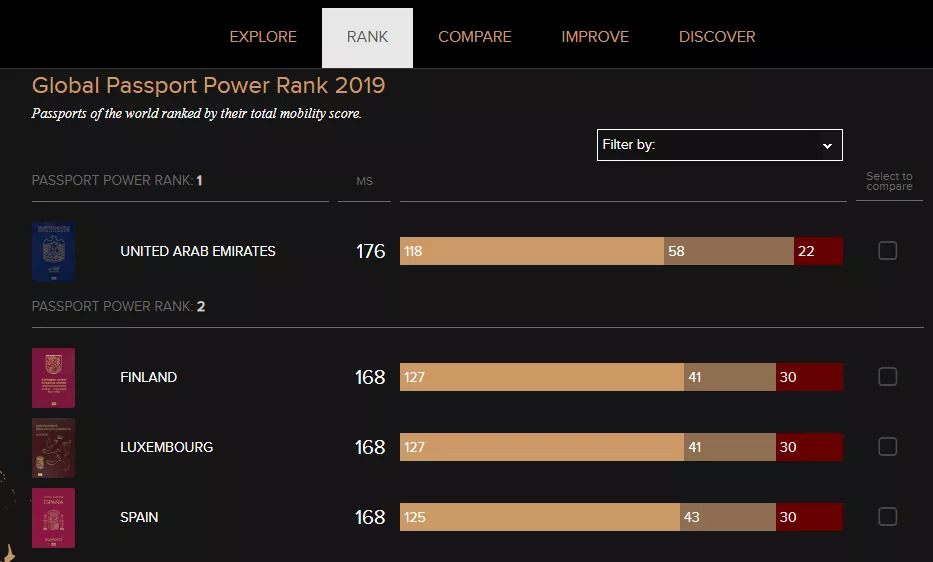Click the Luxembourg passport cover icon
The image size is (933, 562).
point(53,447)
